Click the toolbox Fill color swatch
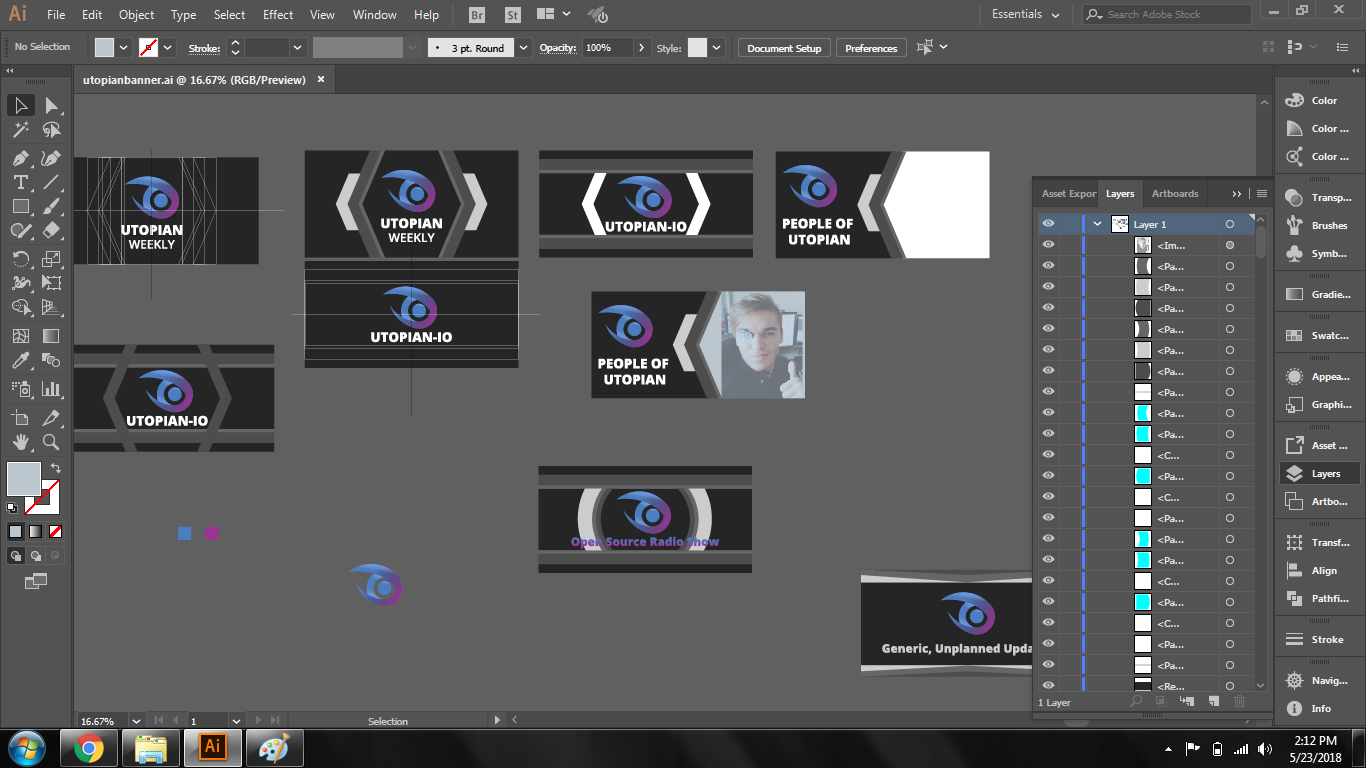This screenshot has width=1366, height=768. pos(23,479)
